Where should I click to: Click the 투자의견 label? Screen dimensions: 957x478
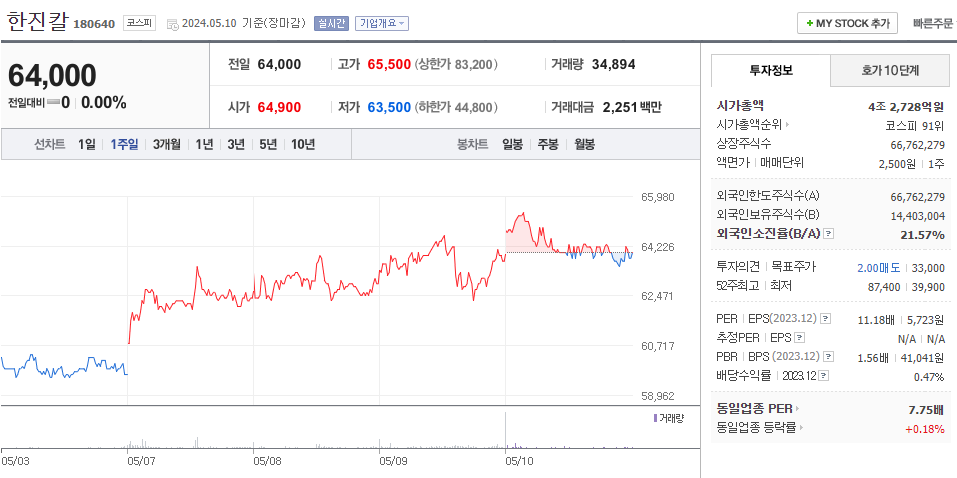[x=737, y=267]
